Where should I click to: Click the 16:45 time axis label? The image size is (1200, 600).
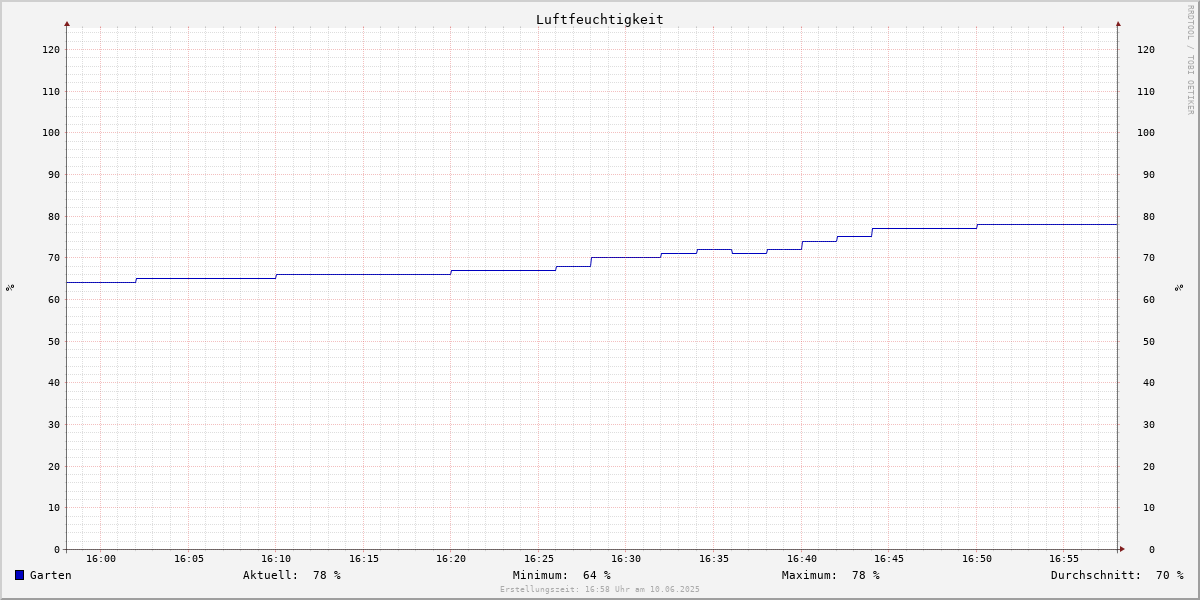889,559
